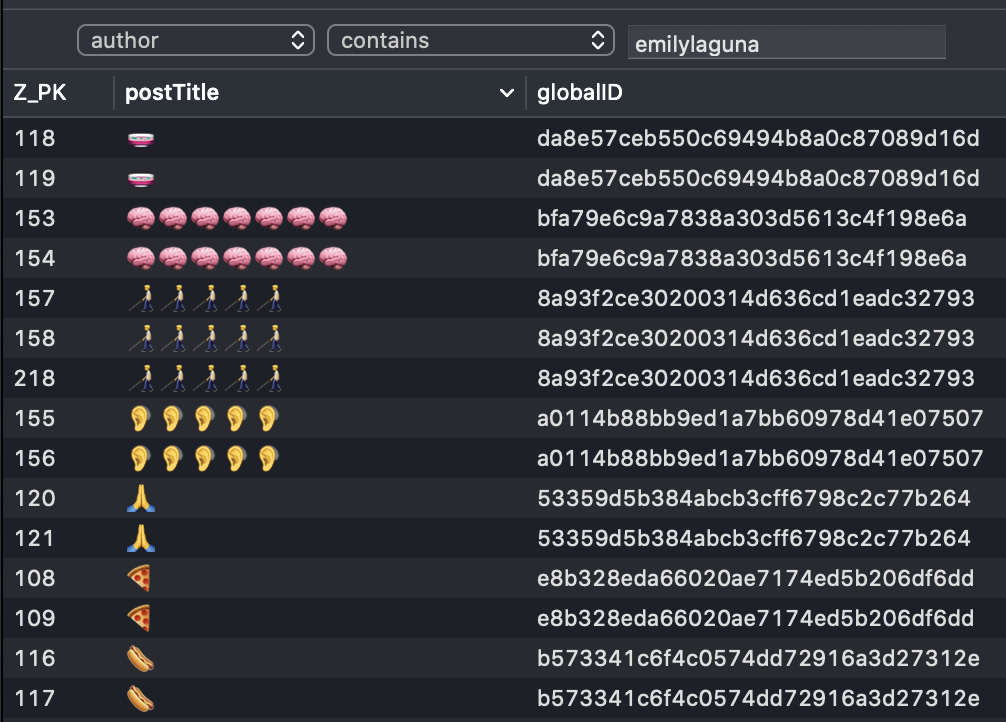Viewport: 1006px width, 722px height.
Task: Select globalID b573341c… in row 117
Action: [x=758, y=698]
